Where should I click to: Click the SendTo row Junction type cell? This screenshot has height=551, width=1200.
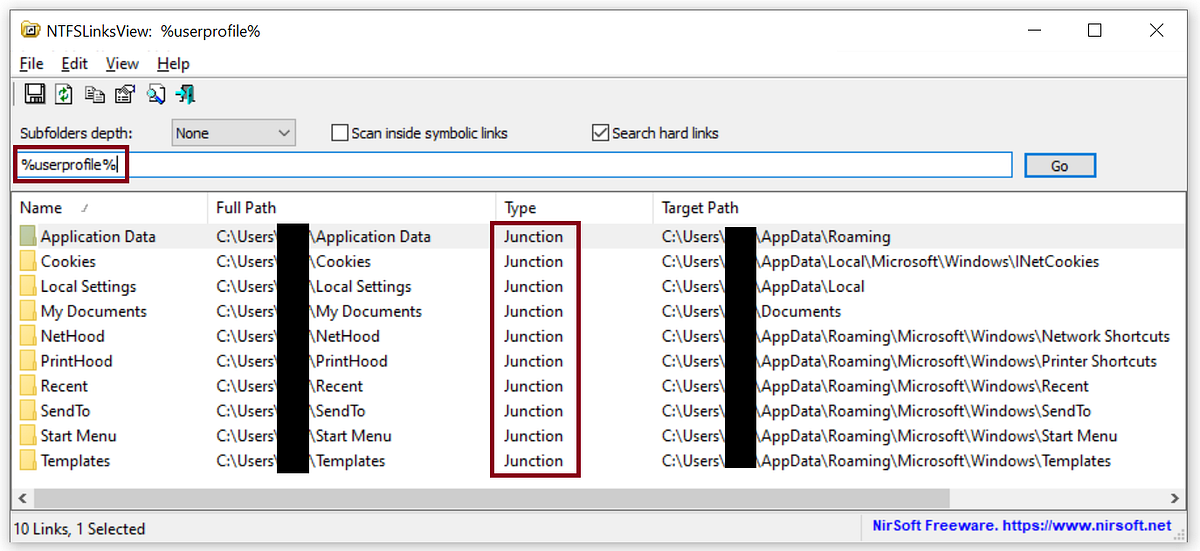tap(533, 411)
